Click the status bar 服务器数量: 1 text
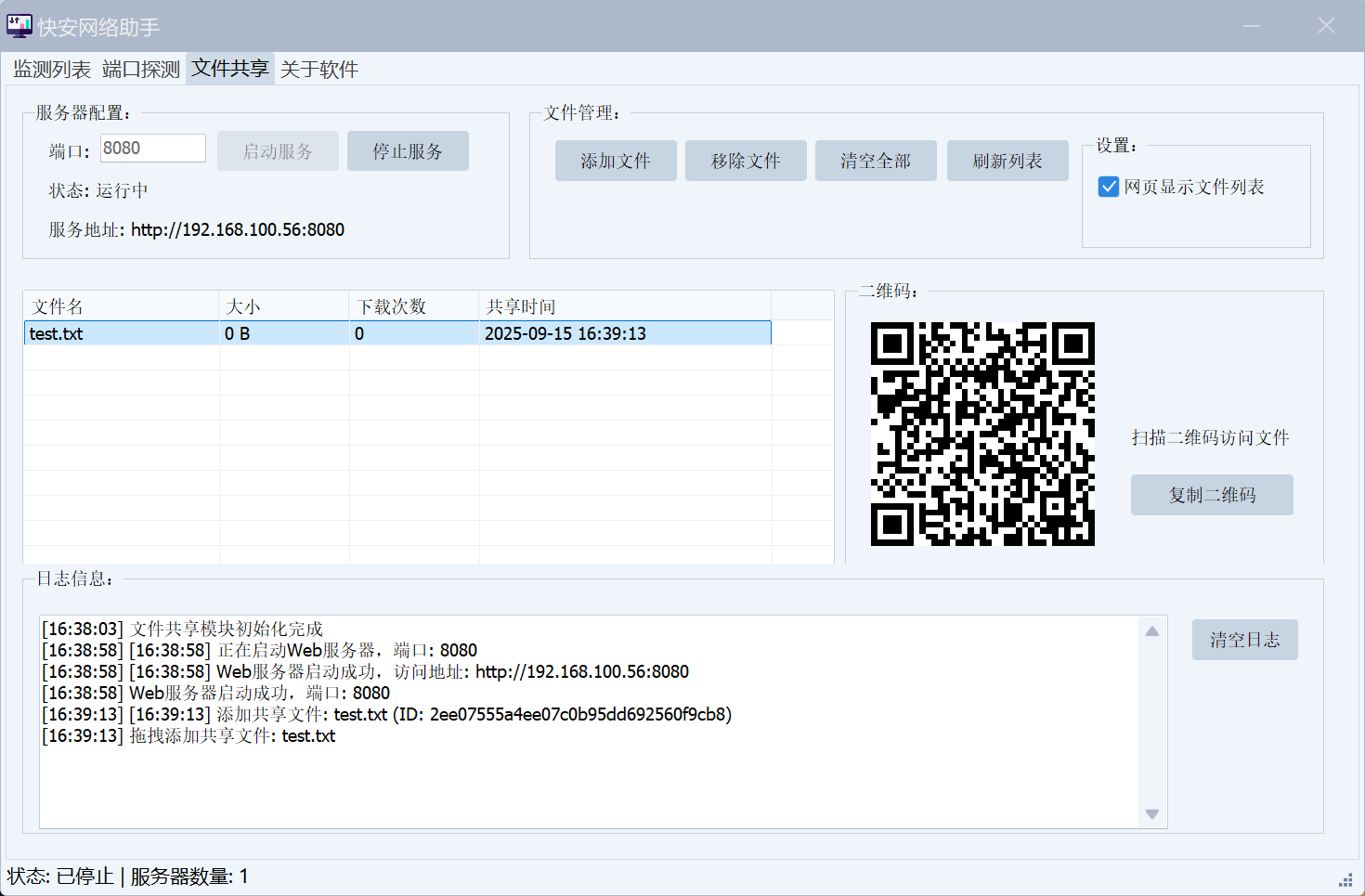This screenshot has height=896, width=1365. tap(189, 877)
